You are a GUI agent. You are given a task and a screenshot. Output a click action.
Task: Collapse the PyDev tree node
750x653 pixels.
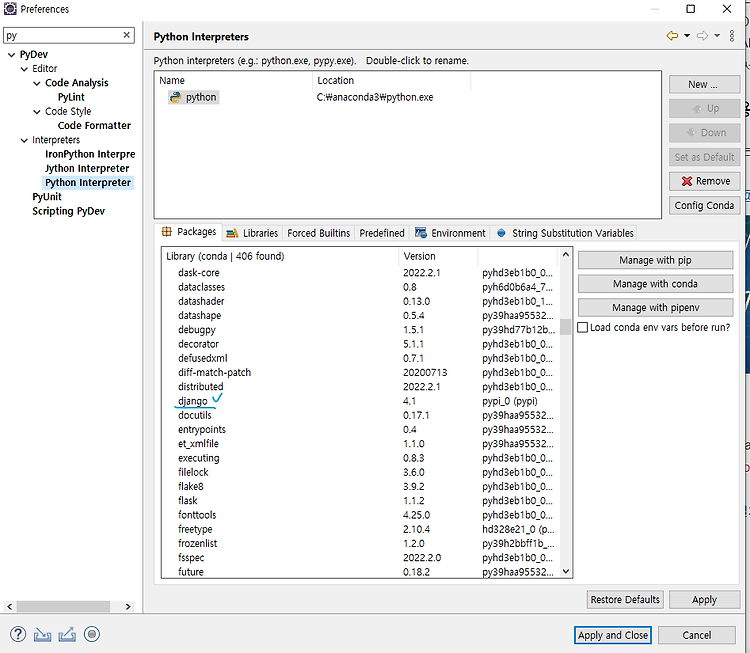[11, 55]
